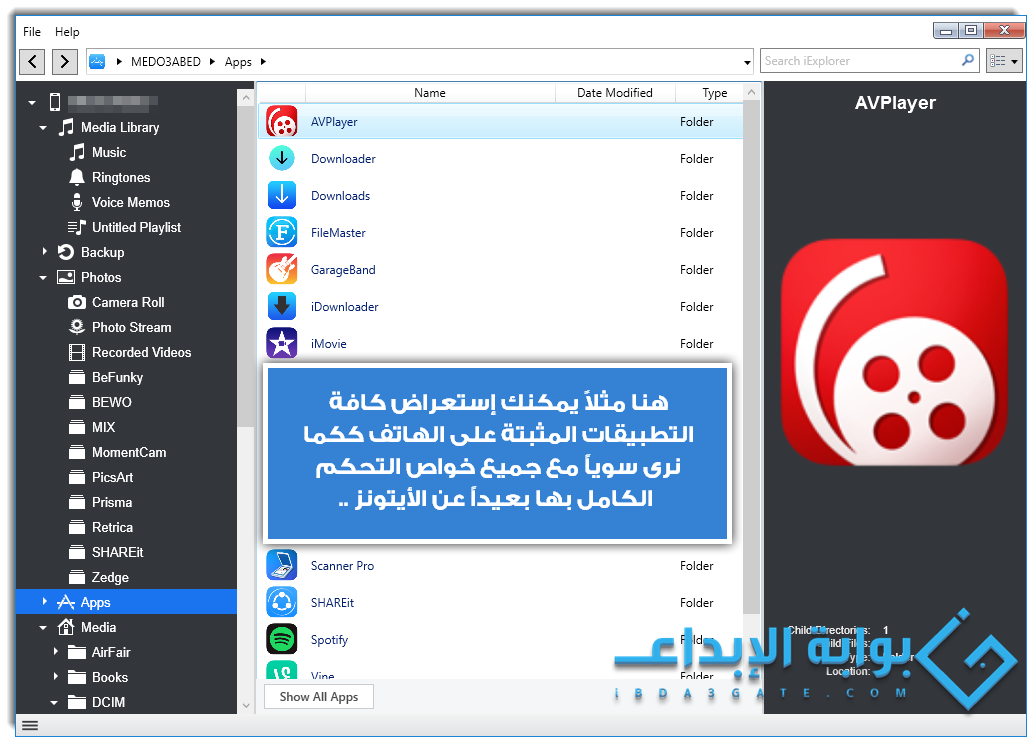Image resolution: width=1027 pixels, height=737 pixels.
Task: Click the sidebar scrollbar up arrow
Action: (246, 98)
